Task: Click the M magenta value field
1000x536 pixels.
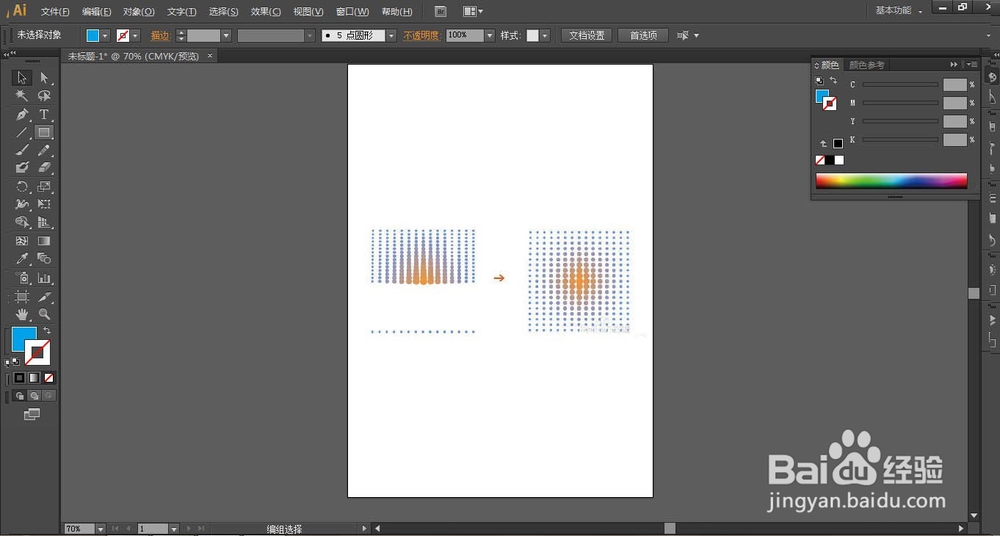Action: 955,103
